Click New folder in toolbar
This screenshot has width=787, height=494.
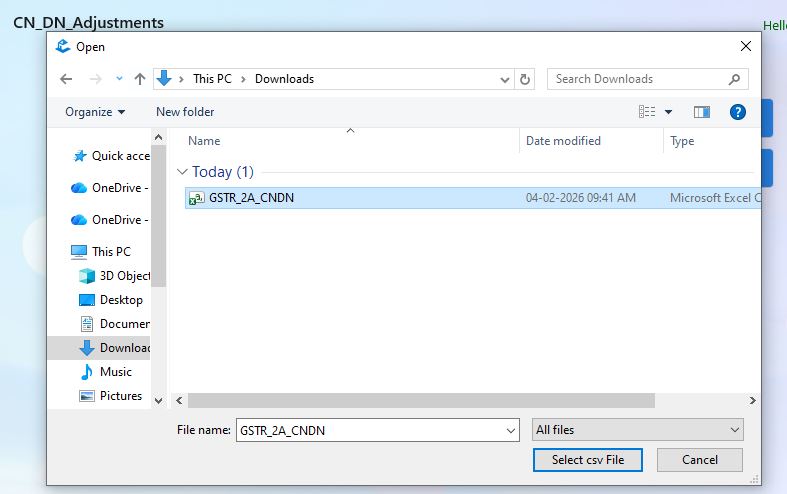pos(185,112)
